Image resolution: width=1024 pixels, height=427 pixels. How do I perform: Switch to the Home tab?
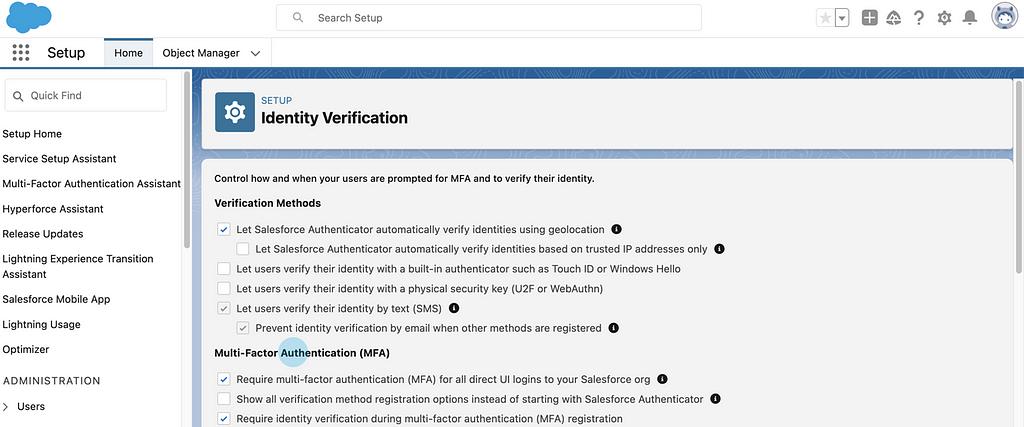pos(128,53)
